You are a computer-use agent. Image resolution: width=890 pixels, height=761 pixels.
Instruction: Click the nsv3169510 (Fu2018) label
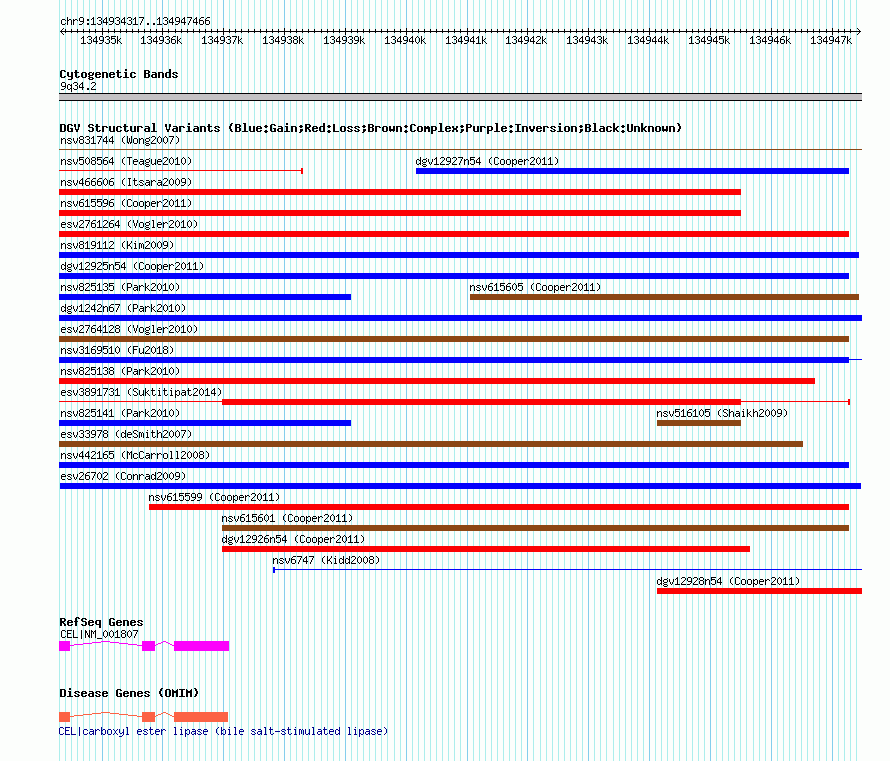pos(117,350)
